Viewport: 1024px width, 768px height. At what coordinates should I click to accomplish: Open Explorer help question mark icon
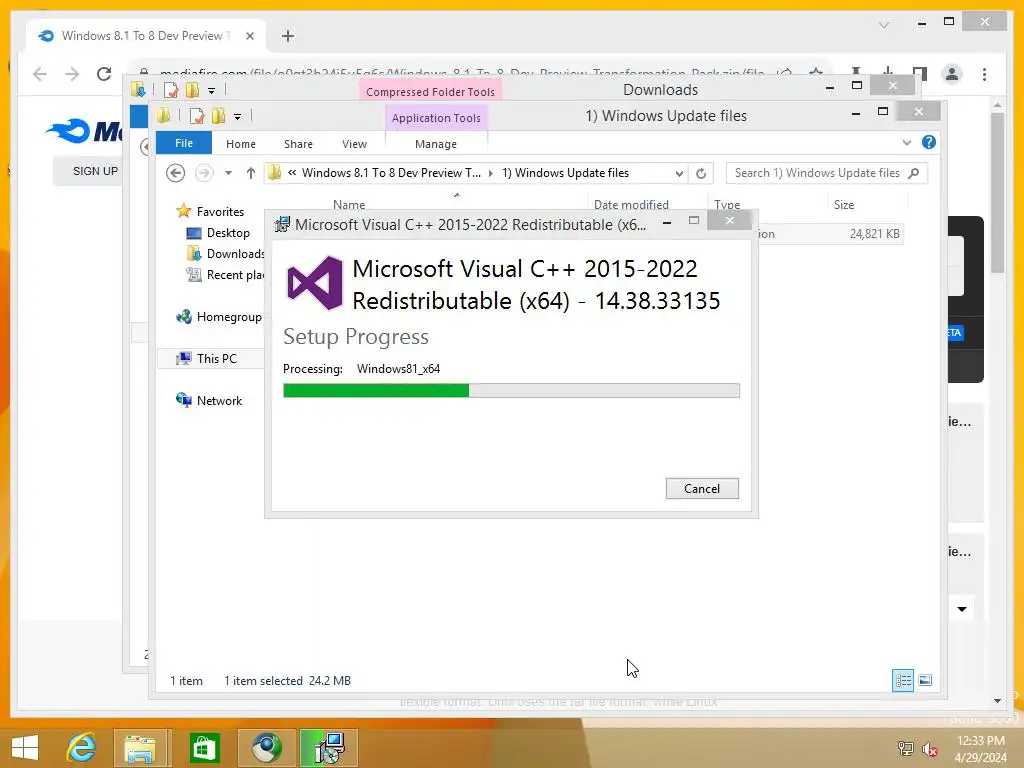[x=928, y=142]
